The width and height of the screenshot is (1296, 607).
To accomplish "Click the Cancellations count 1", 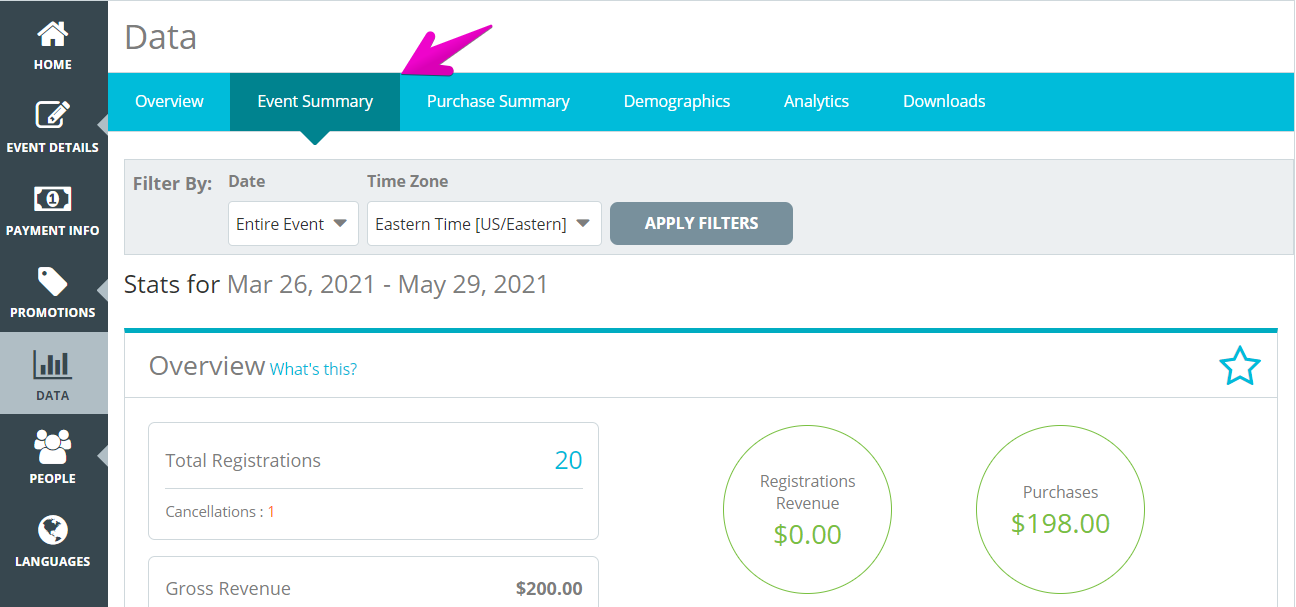I will [271, 511].
